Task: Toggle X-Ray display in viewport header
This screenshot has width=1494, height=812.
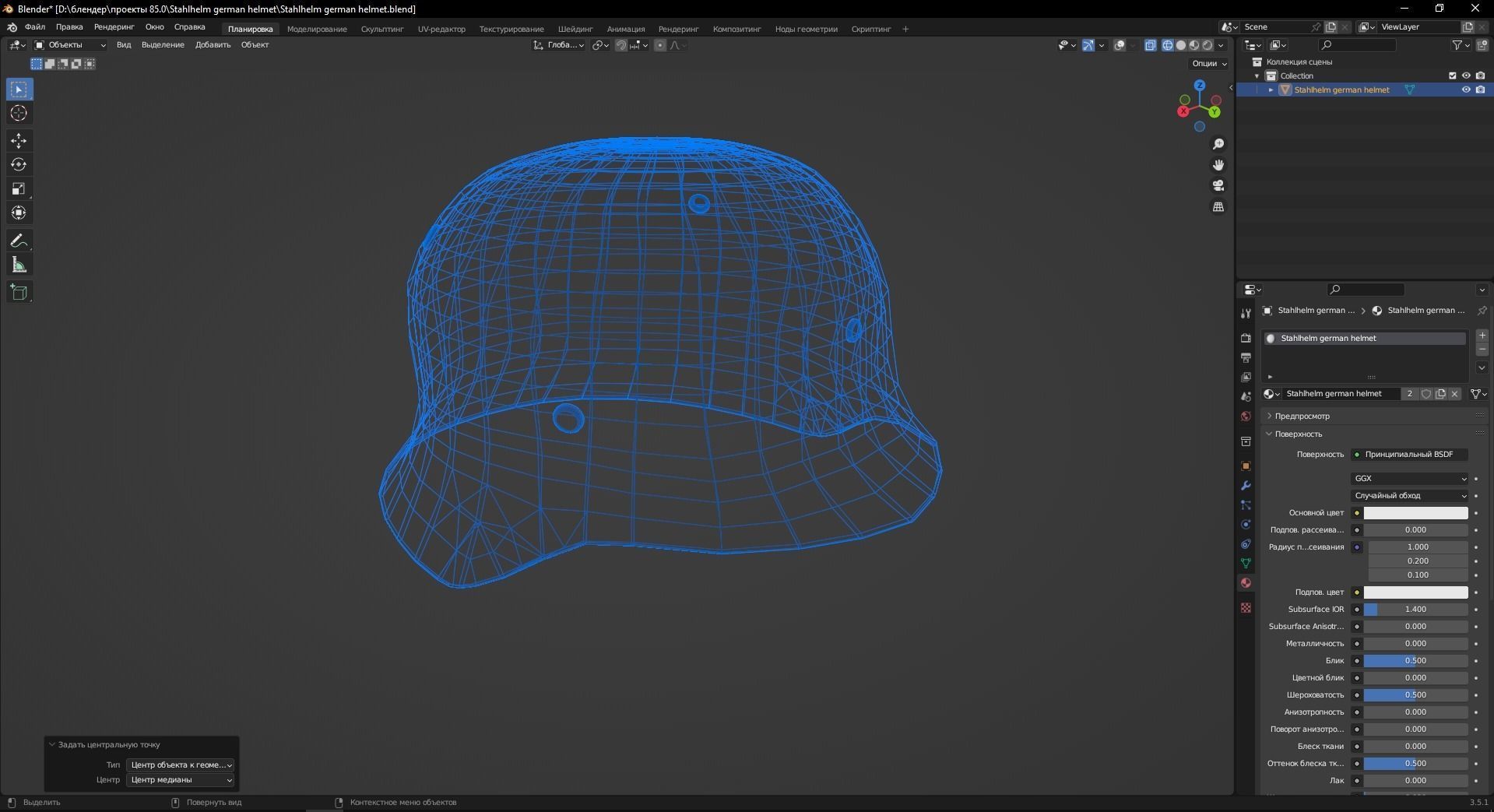Action: (1151, 45)
